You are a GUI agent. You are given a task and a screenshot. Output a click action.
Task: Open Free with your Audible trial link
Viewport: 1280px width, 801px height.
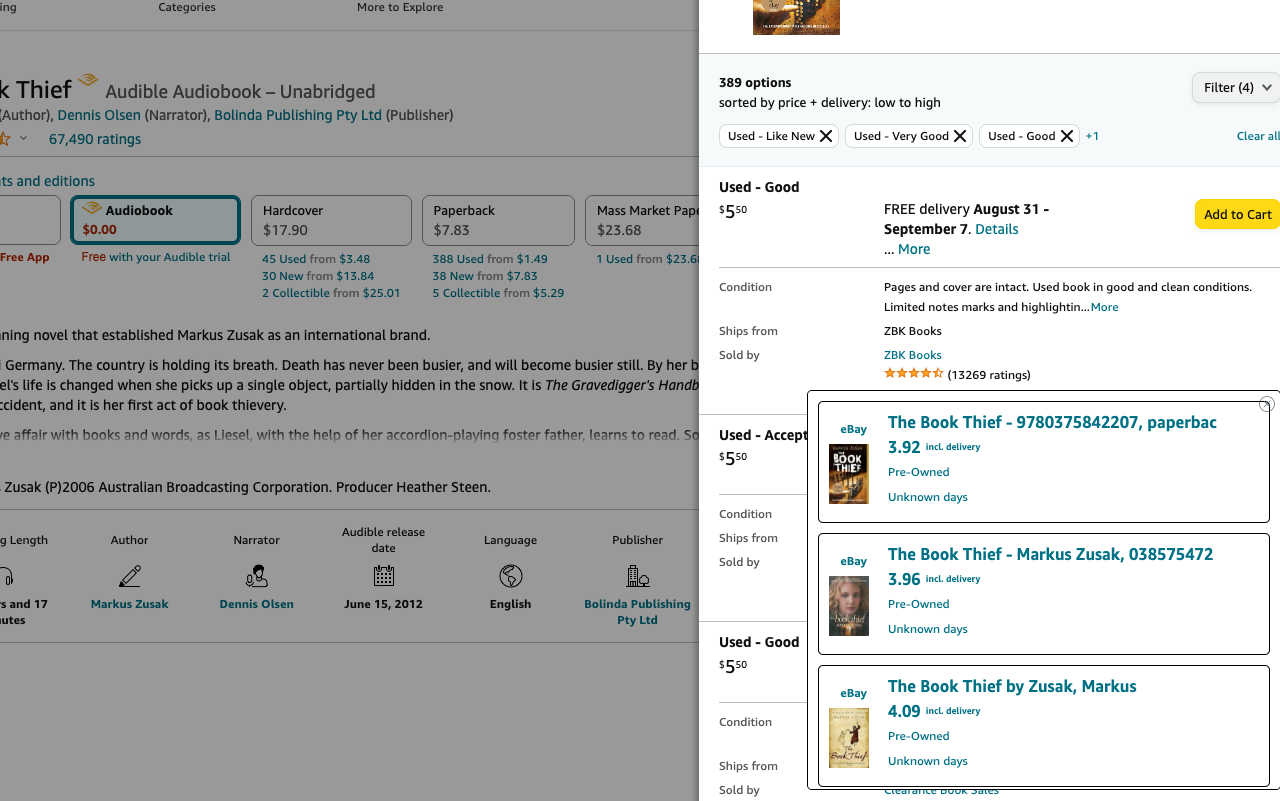coord(156,257)
